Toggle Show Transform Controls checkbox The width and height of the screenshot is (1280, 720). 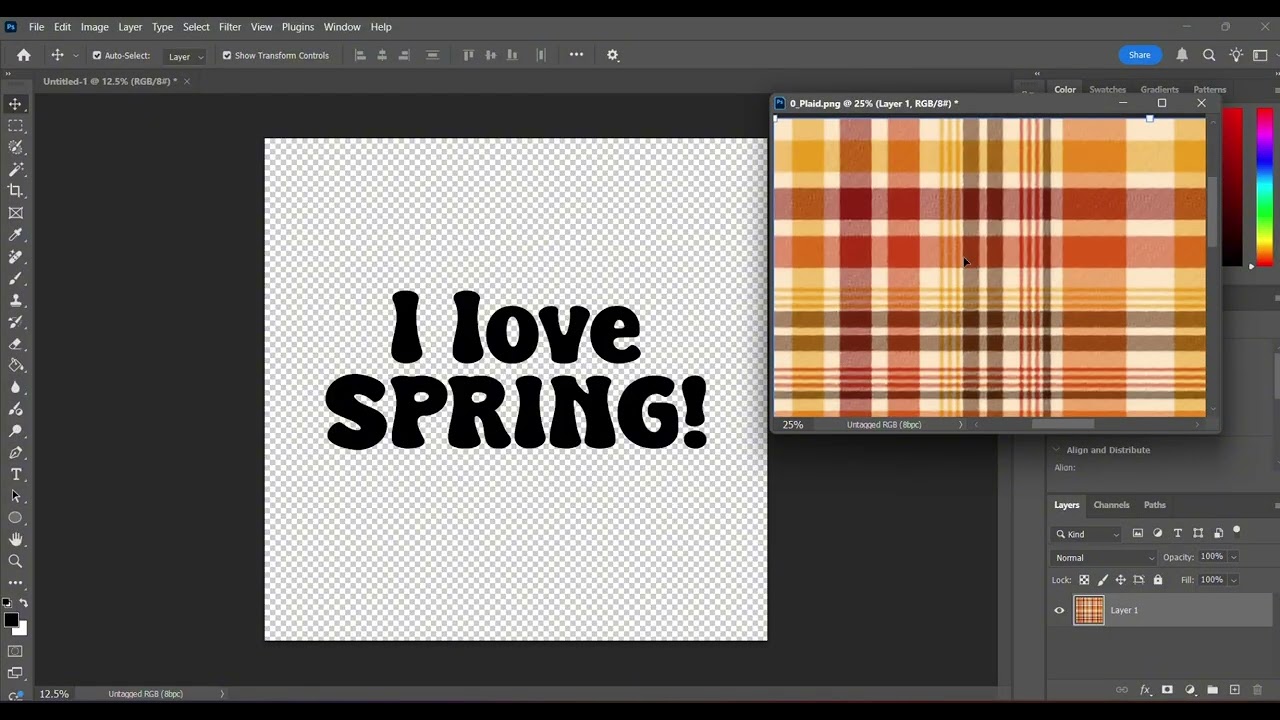click(227, 56)
